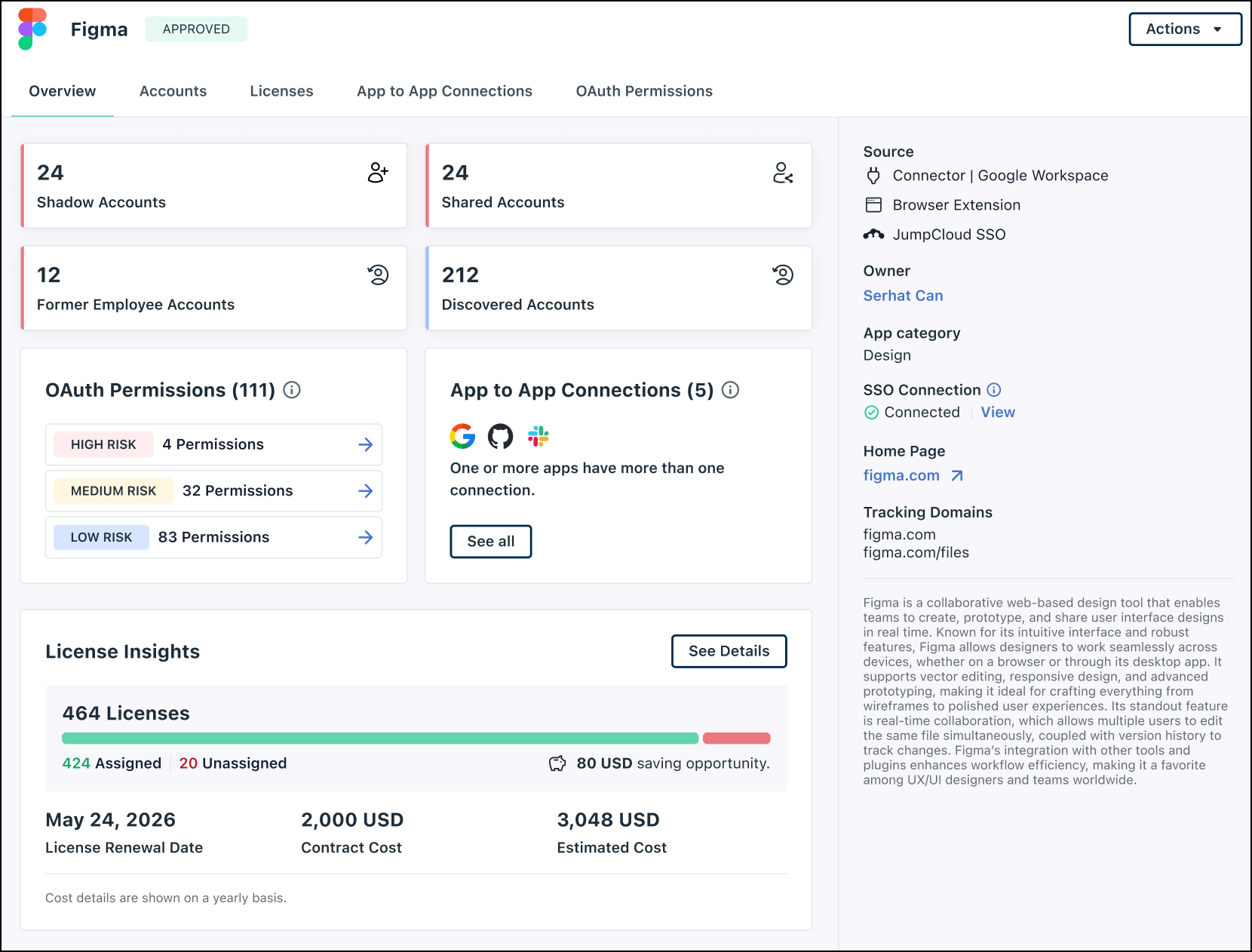Expand the Medium Risk permissions via its arrow
The width and height of the screenshot is (1252, 952).
point(365,490)
